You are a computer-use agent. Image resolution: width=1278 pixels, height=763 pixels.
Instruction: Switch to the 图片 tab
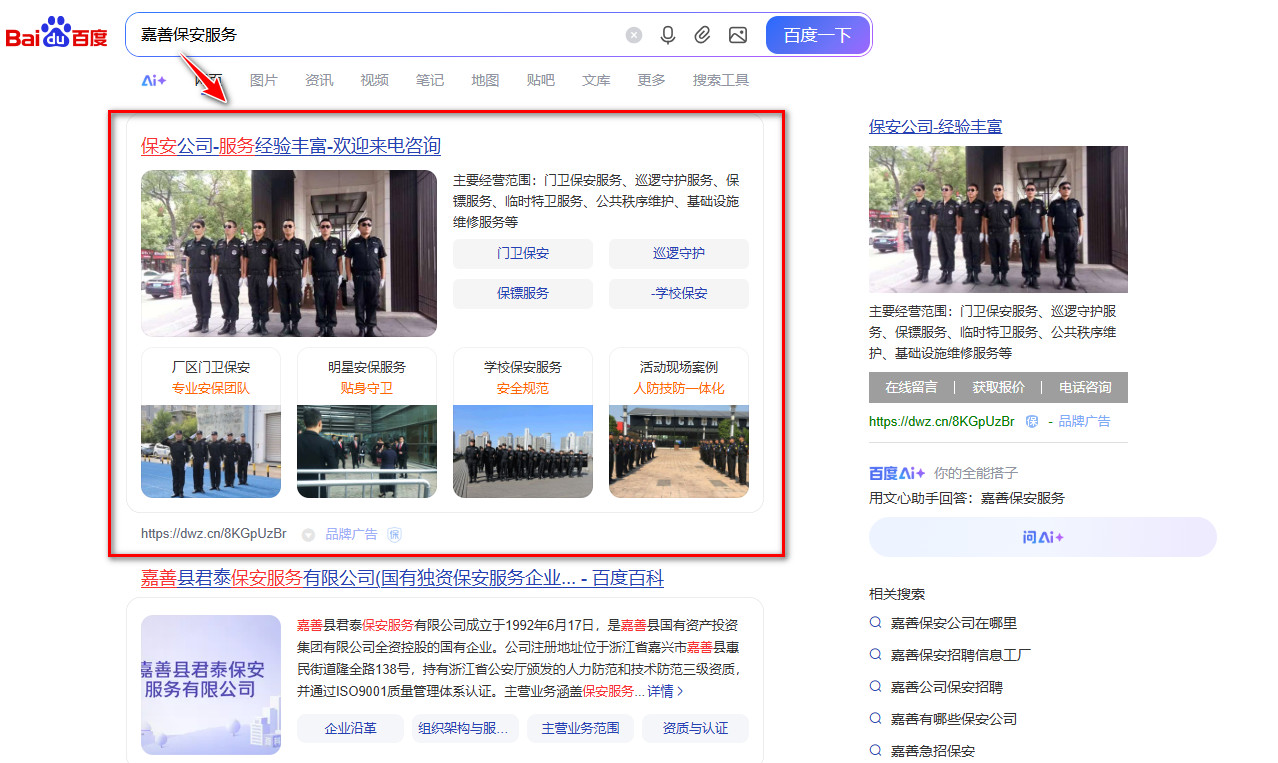pos(263,80)
